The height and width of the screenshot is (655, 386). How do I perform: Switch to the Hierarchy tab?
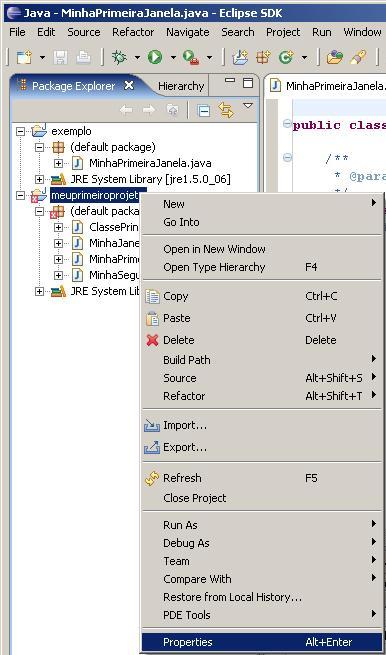click(181, 86)
